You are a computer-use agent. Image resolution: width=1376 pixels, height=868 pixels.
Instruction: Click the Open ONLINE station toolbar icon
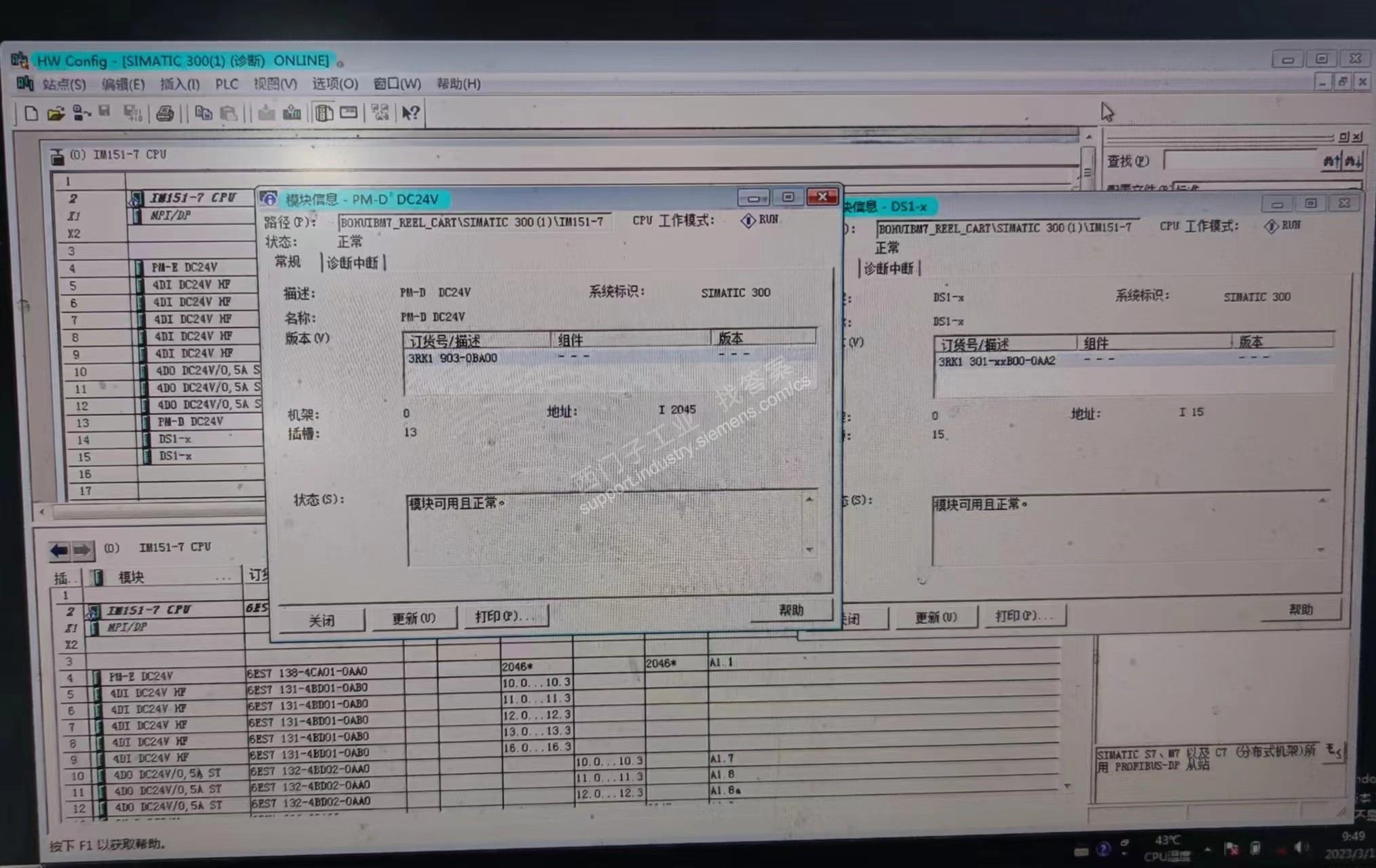pyautogui.click(x=81, y=113)
